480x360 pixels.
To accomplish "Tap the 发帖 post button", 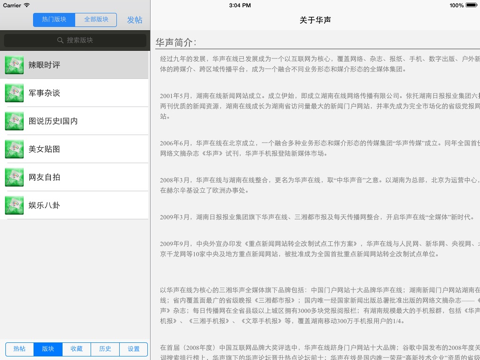I will coord(135,20).
